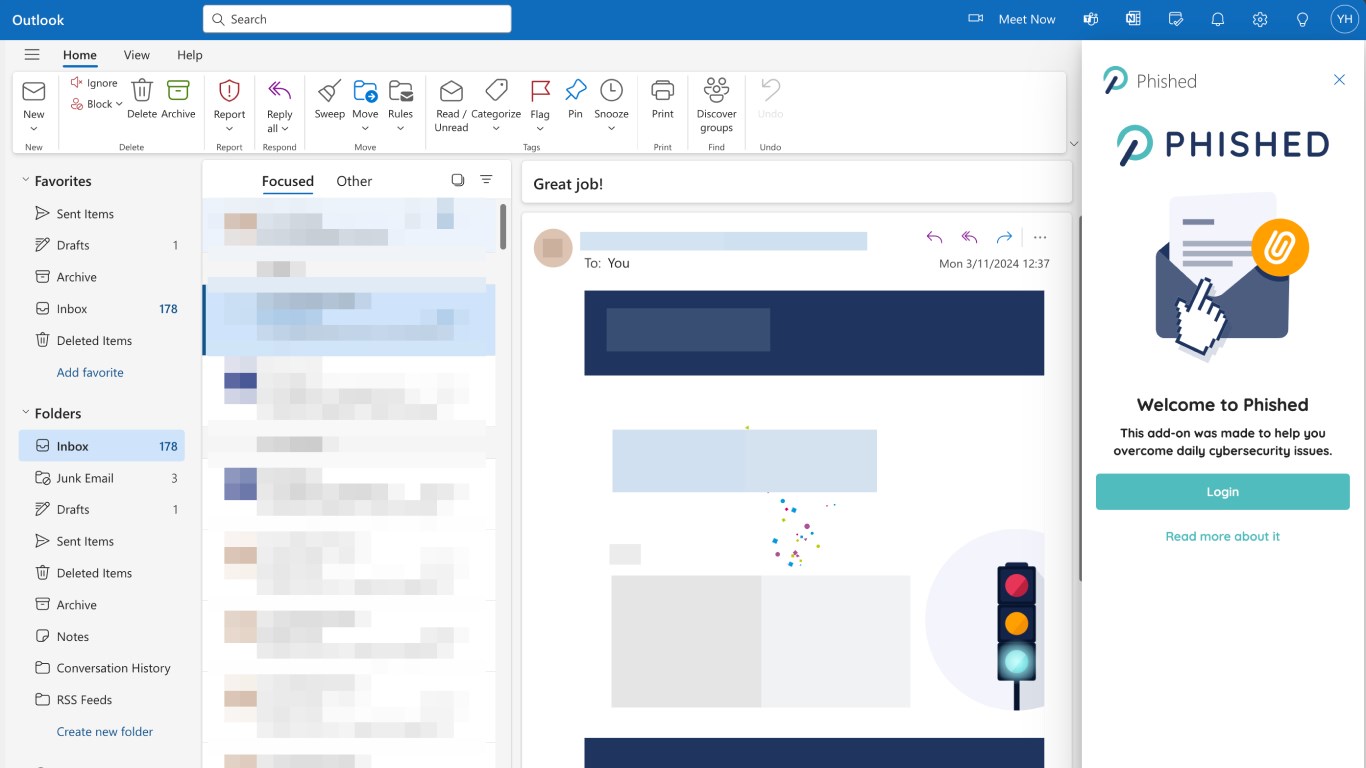
Task: Print the email using the Print icon
Action: (x=662, y=91)
